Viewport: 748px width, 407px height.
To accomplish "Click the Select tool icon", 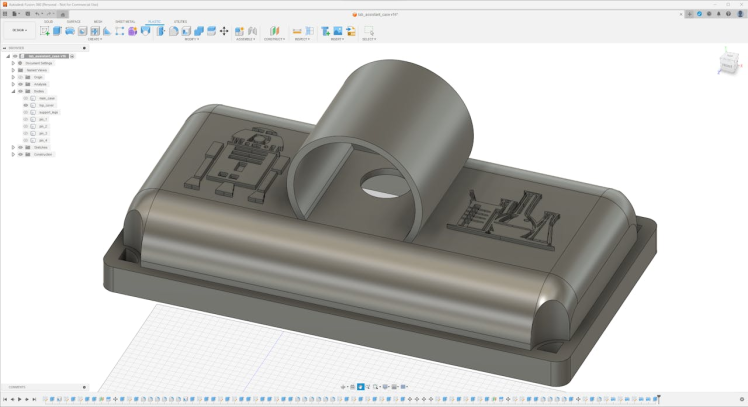I will 368,31.
